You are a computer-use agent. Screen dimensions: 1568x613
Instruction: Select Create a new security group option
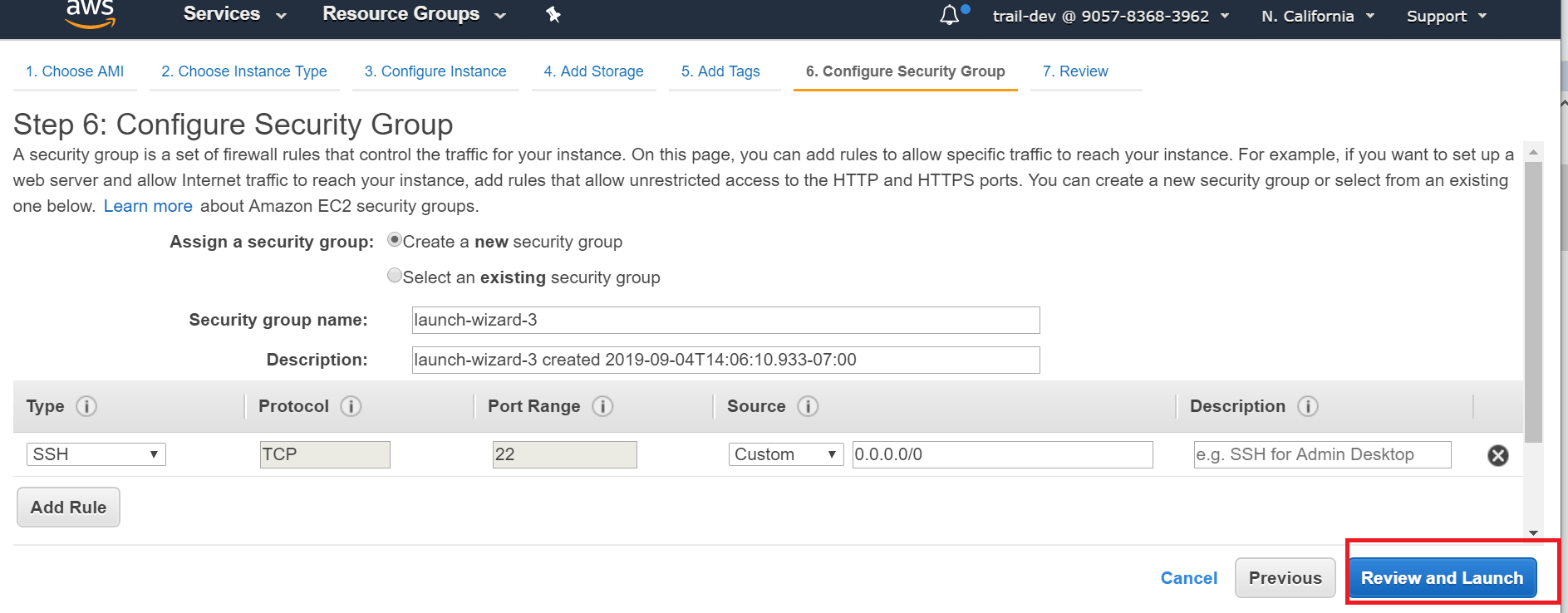[x=395, y=240]
